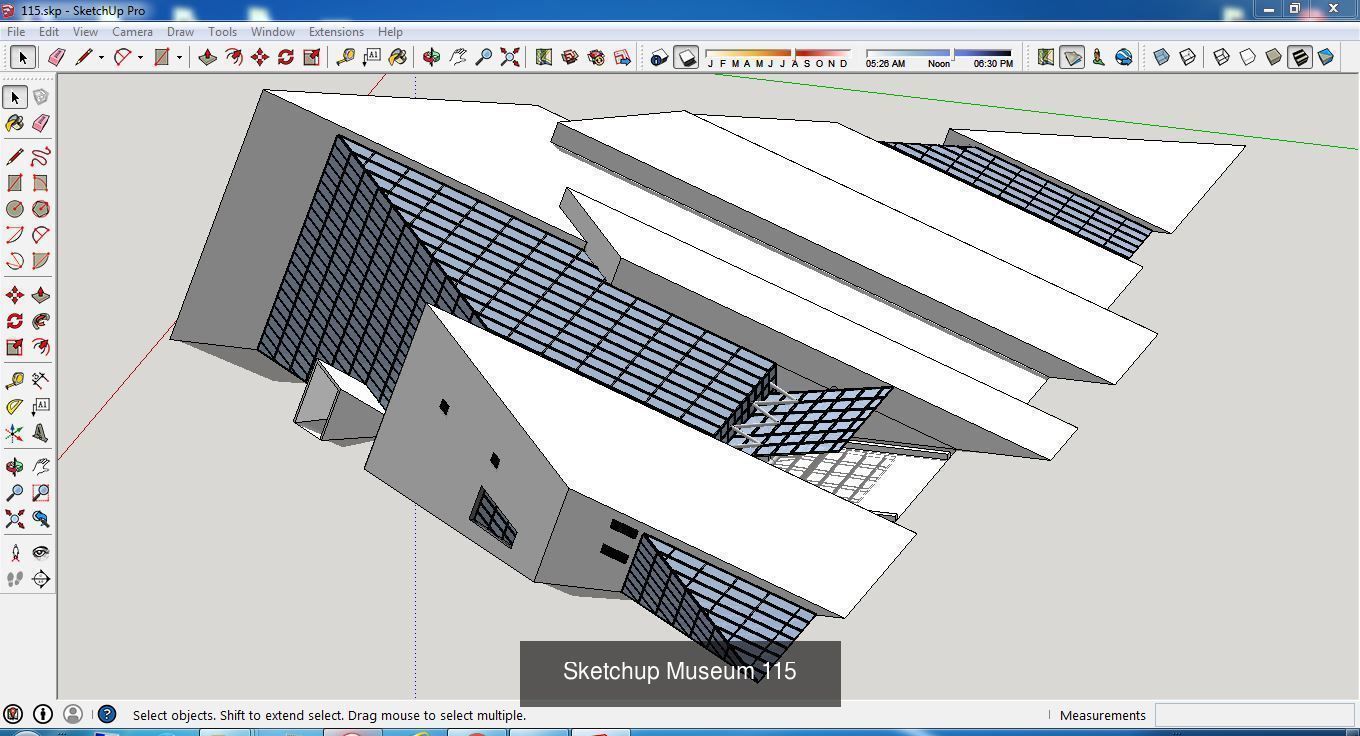This screenshot has width=1360, height=736.
Task: Open the File menu
Action: click(16, 32)
